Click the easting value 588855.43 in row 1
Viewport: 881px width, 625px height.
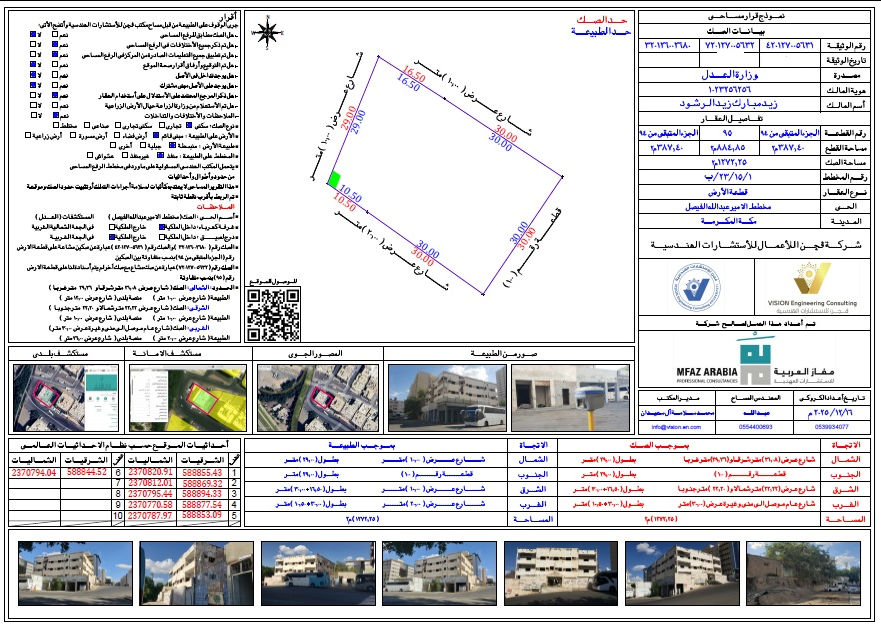tap(202, 473)
